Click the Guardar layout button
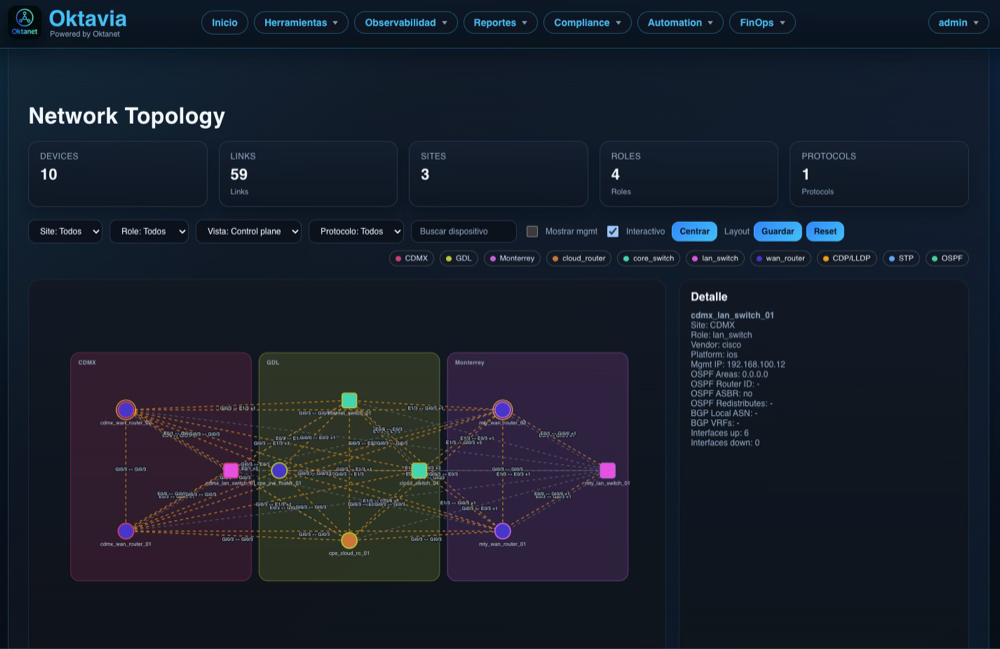Image resolution: width=1000 pixels, height=649 pixels. point(777,231)
